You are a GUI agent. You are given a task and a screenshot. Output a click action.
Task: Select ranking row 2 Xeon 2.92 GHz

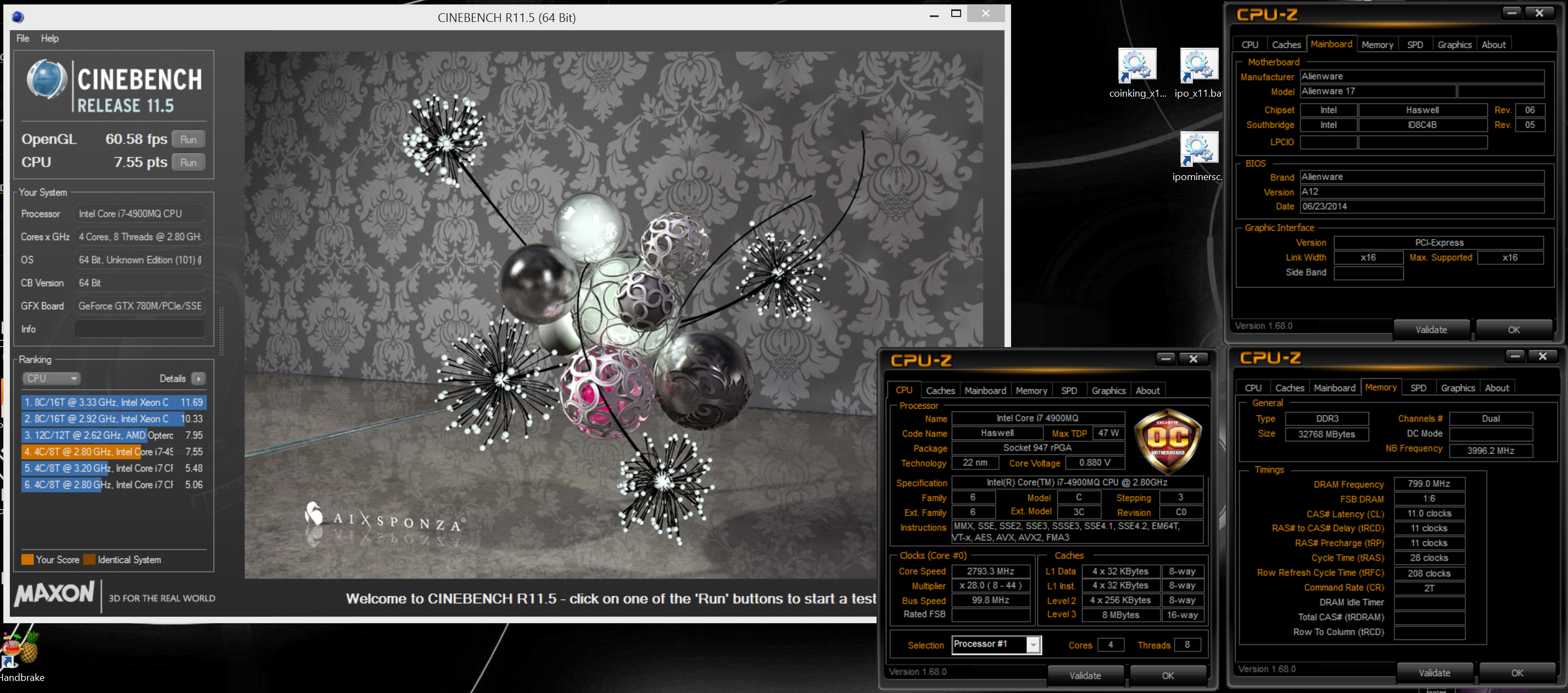coord(114,418)
